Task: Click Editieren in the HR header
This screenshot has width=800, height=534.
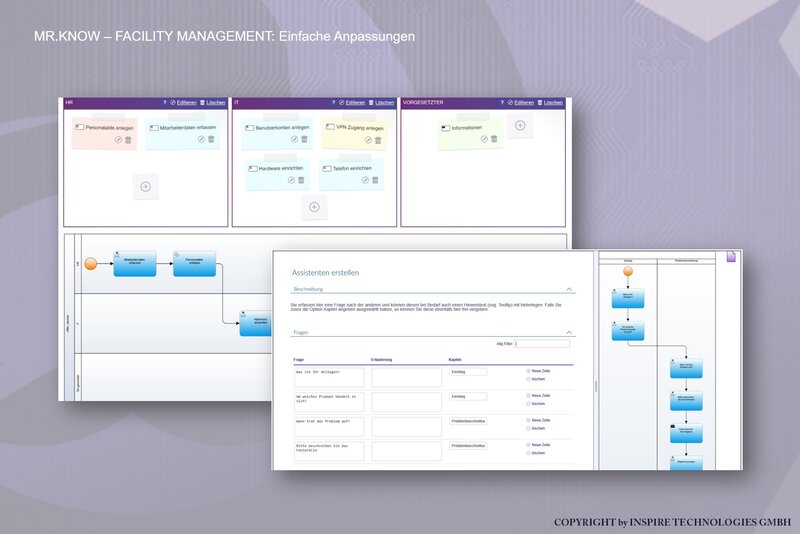Action: (x=186, y=103)
